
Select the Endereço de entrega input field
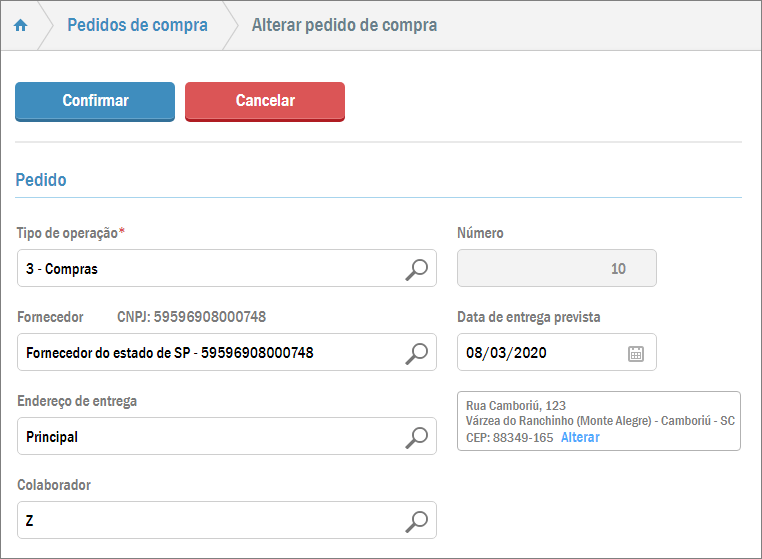pyautogui.click(x=210, y=437)
